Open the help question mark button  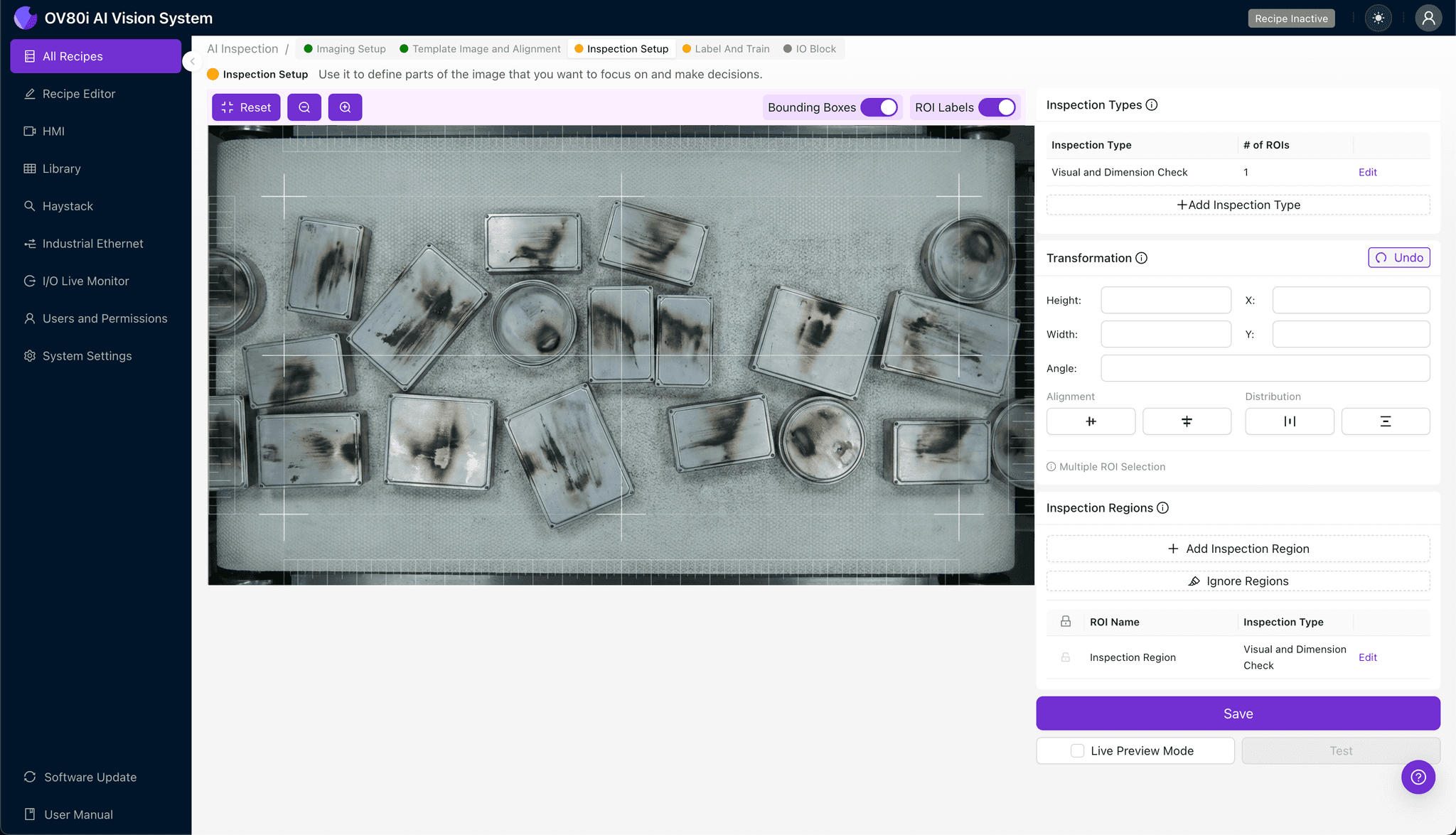(x=1418, y=777)
